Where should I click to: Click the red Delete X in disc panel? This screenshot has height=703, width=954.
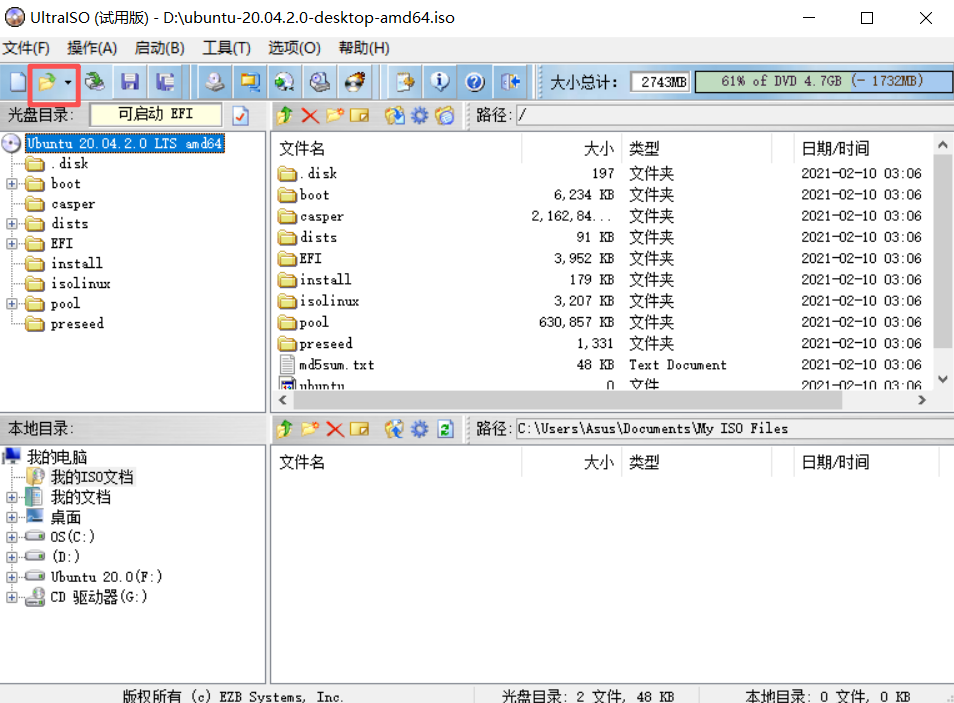tap(310, 115)
